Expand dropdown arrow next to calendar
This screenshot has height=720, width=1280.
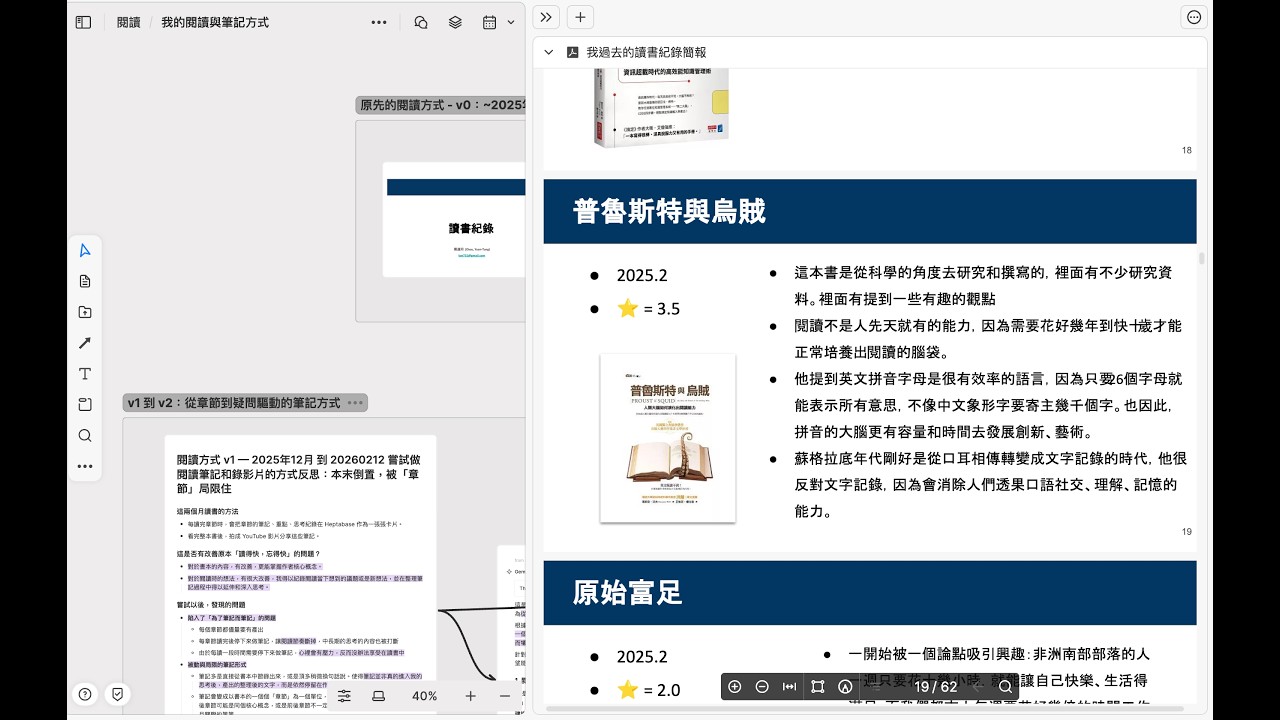click(511, 22)
